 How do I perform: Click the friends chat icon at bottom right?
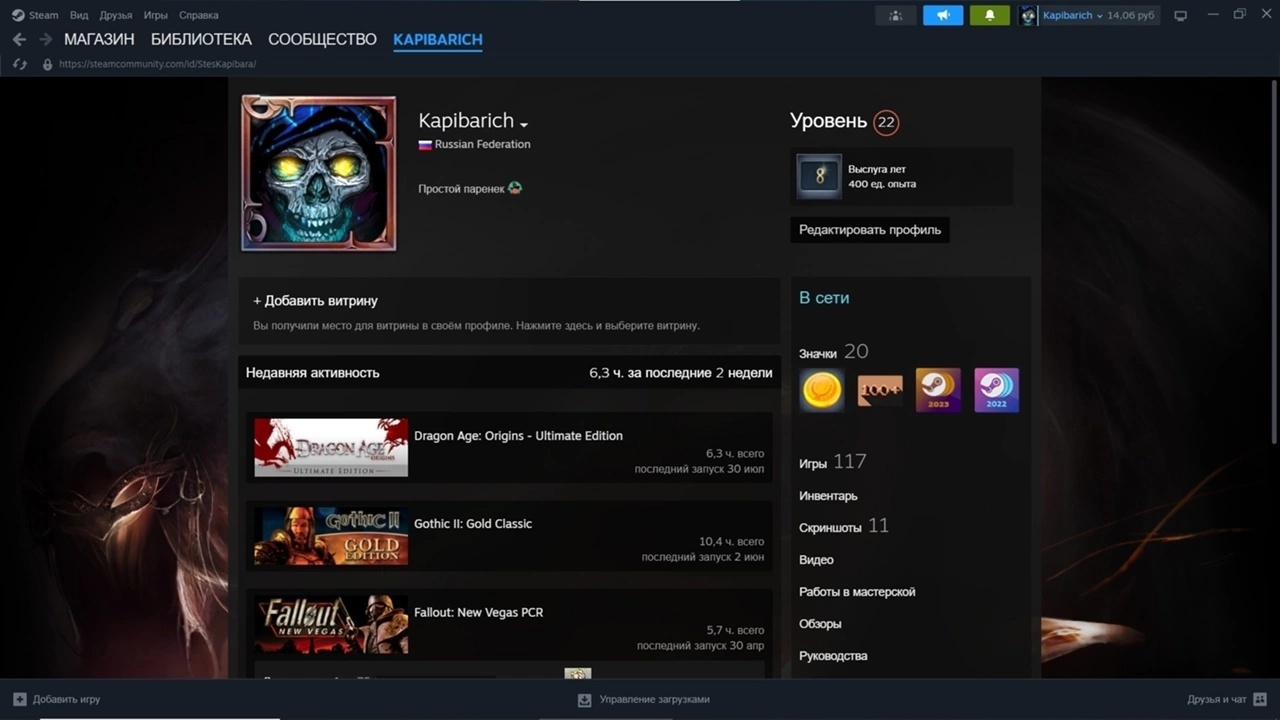(1260, 699)
